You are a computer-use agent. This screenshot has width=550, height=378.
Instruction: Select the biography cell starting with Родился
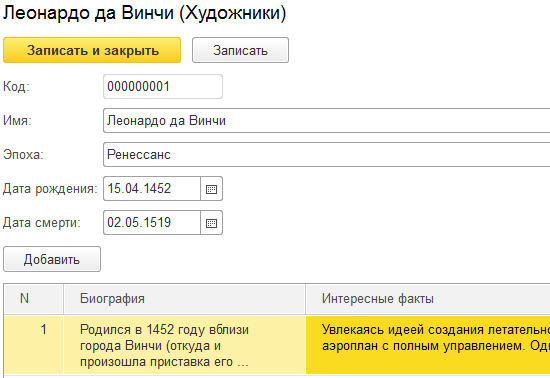click(x=184, y=345)
